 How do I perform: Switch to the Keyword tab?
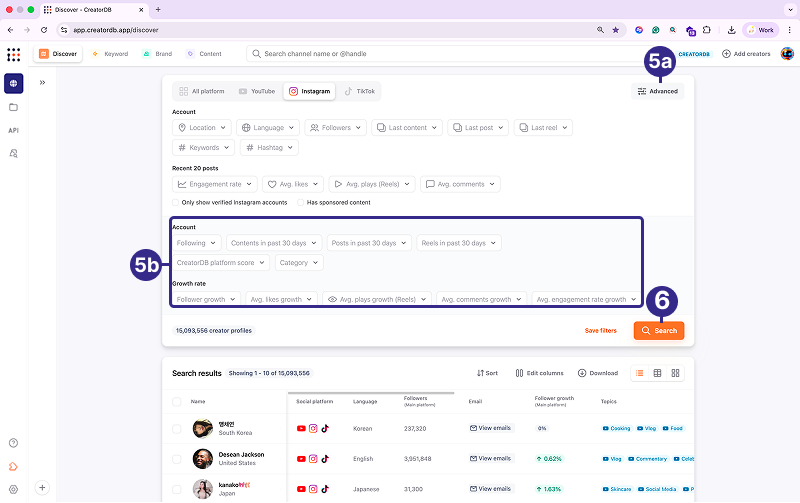[x=110, y=54]
